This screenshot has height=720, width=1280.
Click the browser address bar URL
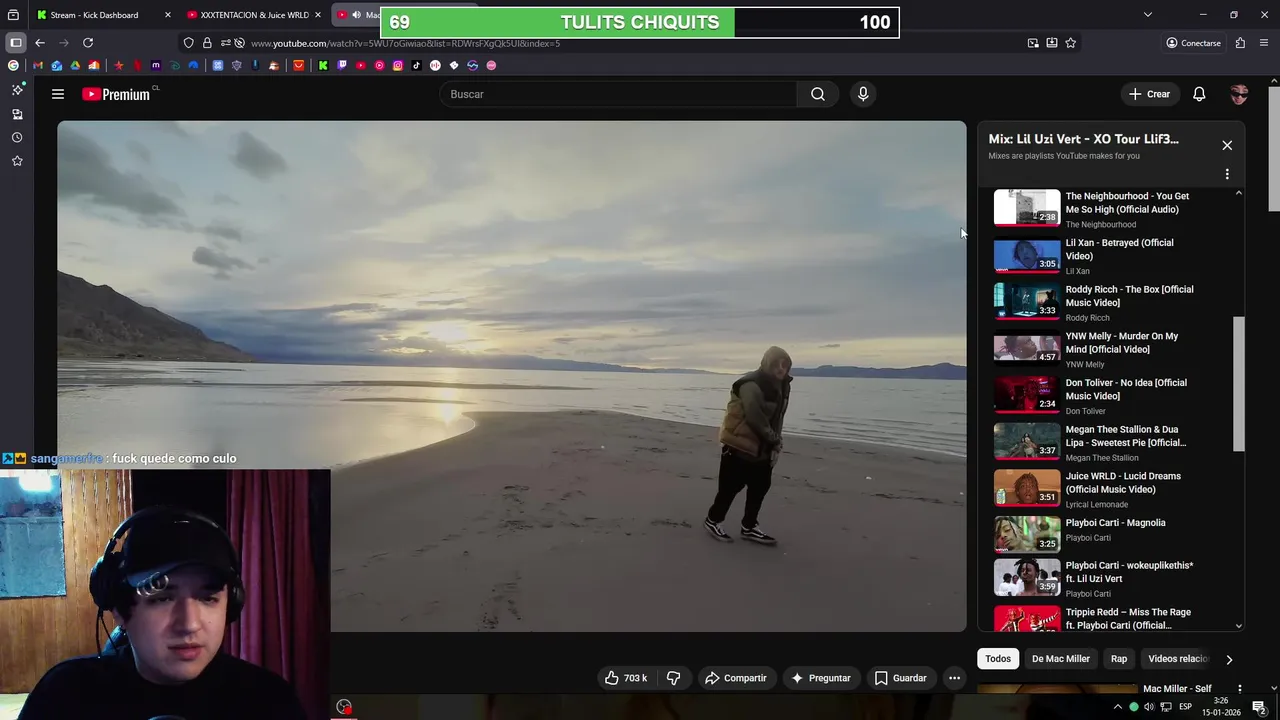(x=405, y=43)
